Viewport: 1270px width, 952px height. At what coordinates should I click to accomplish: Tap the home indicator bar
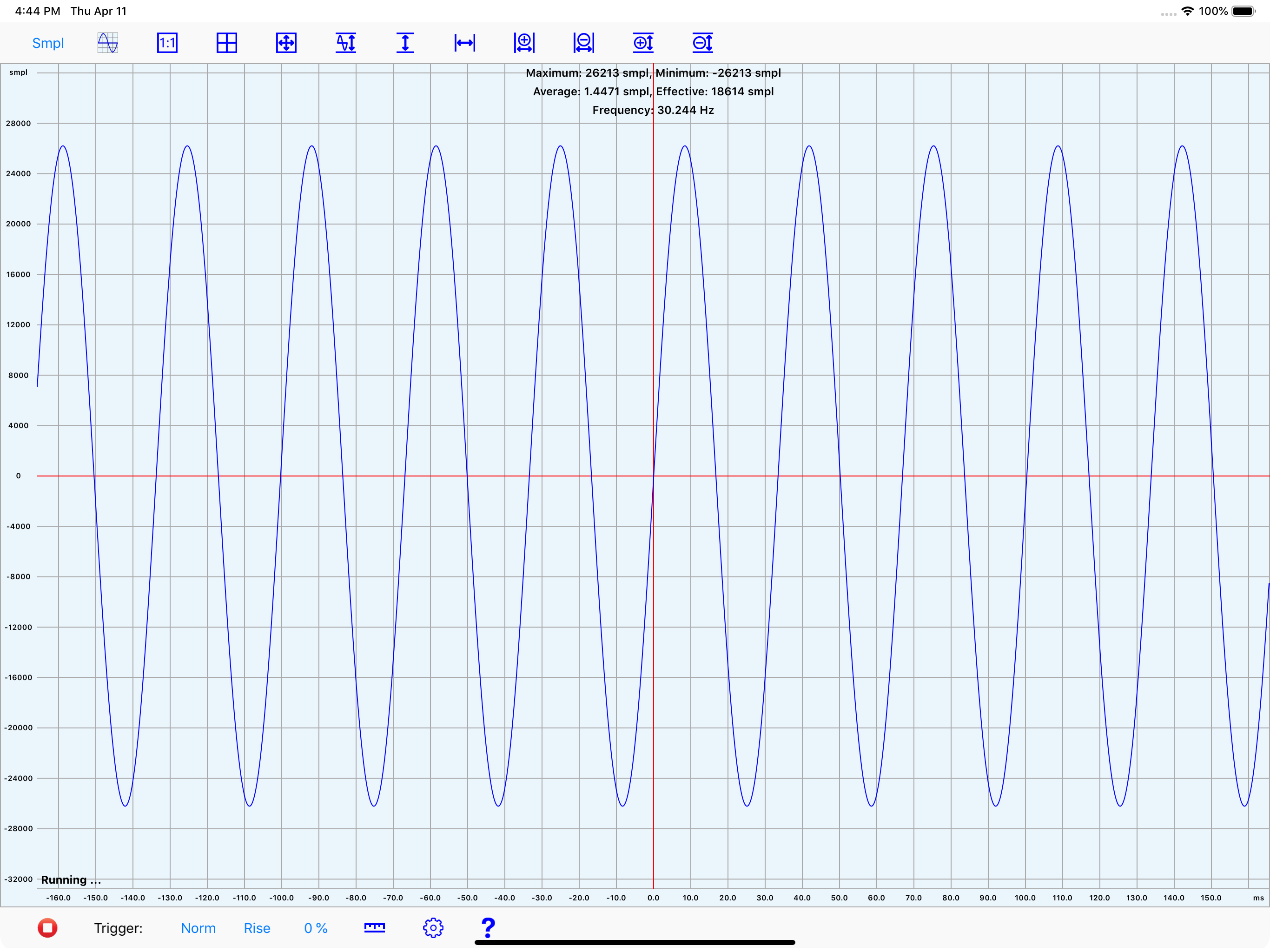click(x=635, y=942)
